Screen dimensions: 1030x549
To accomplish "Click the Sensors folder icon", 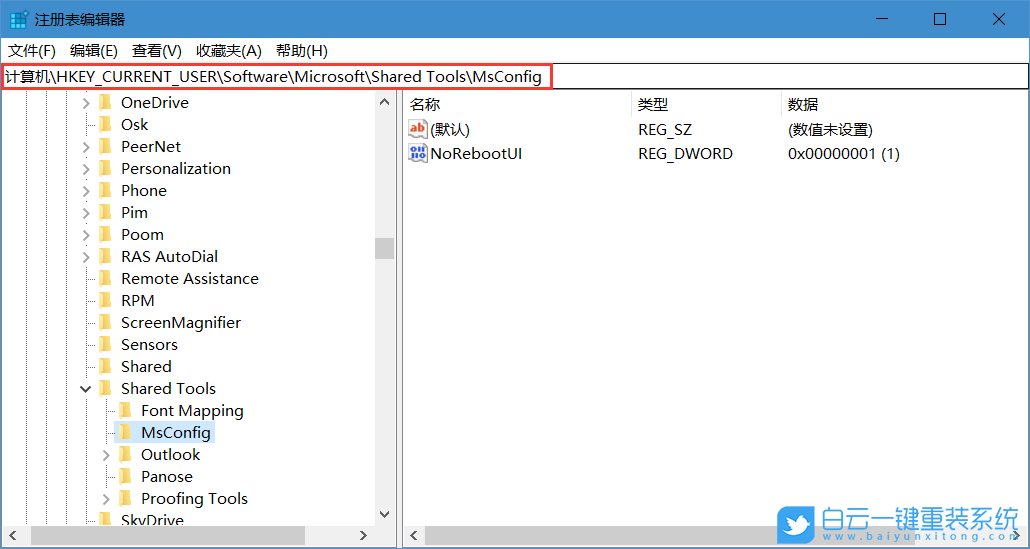I will tap(105, 345).
